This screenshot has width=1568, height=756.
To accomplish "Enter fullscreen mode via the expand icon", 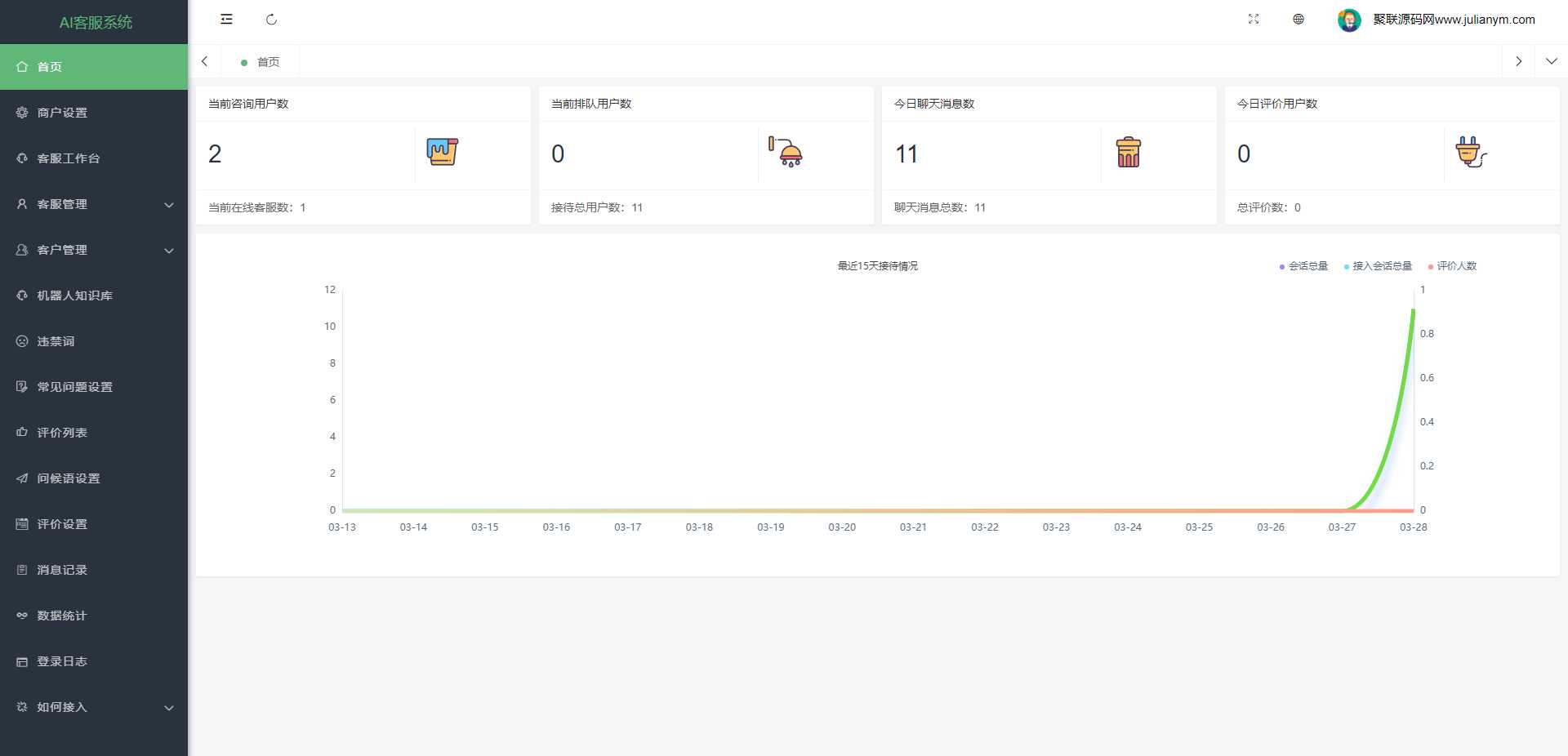I will (x=1254, y=20).
